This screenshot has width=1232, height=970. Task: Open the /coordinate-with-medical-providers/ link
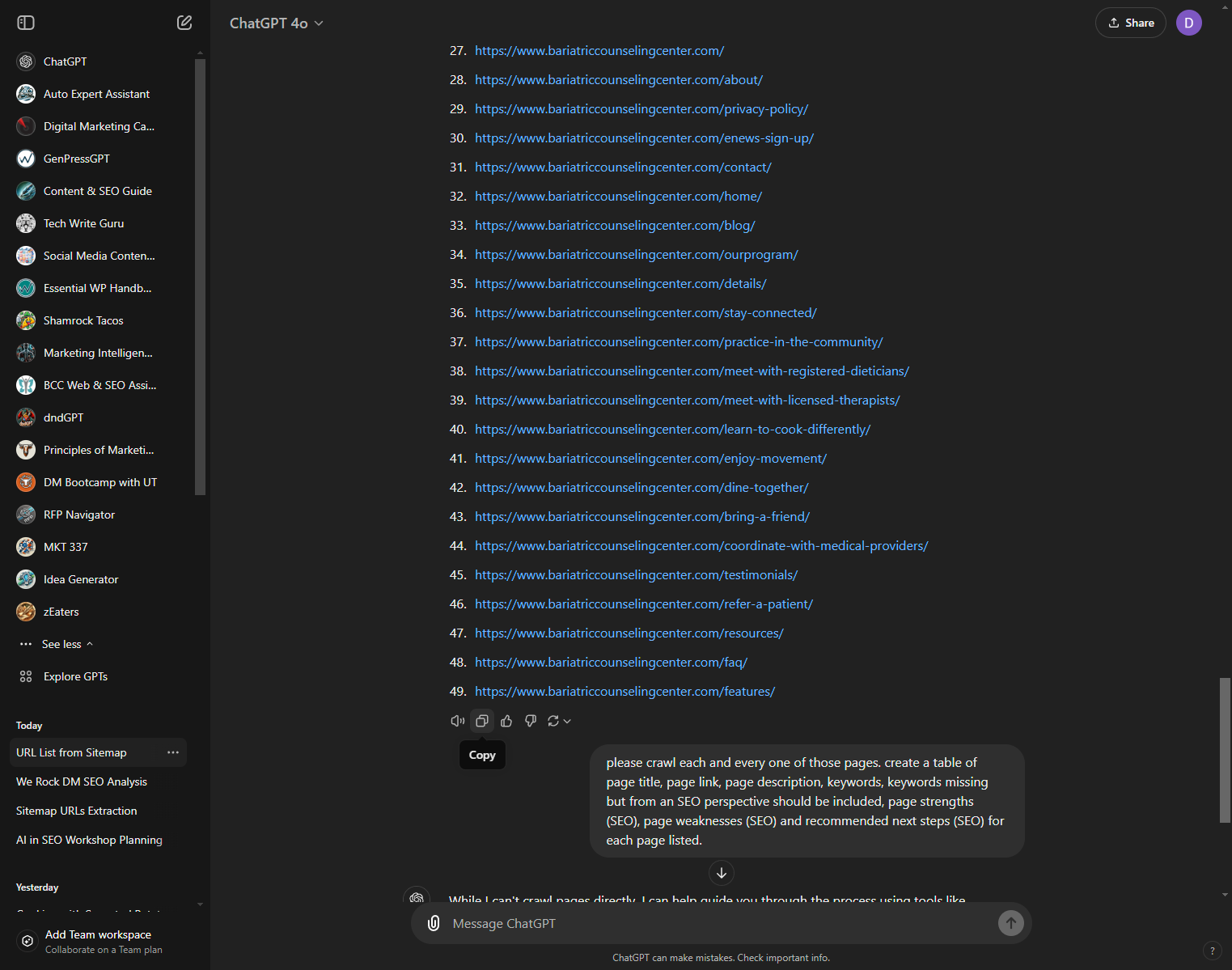coord(701,546)
